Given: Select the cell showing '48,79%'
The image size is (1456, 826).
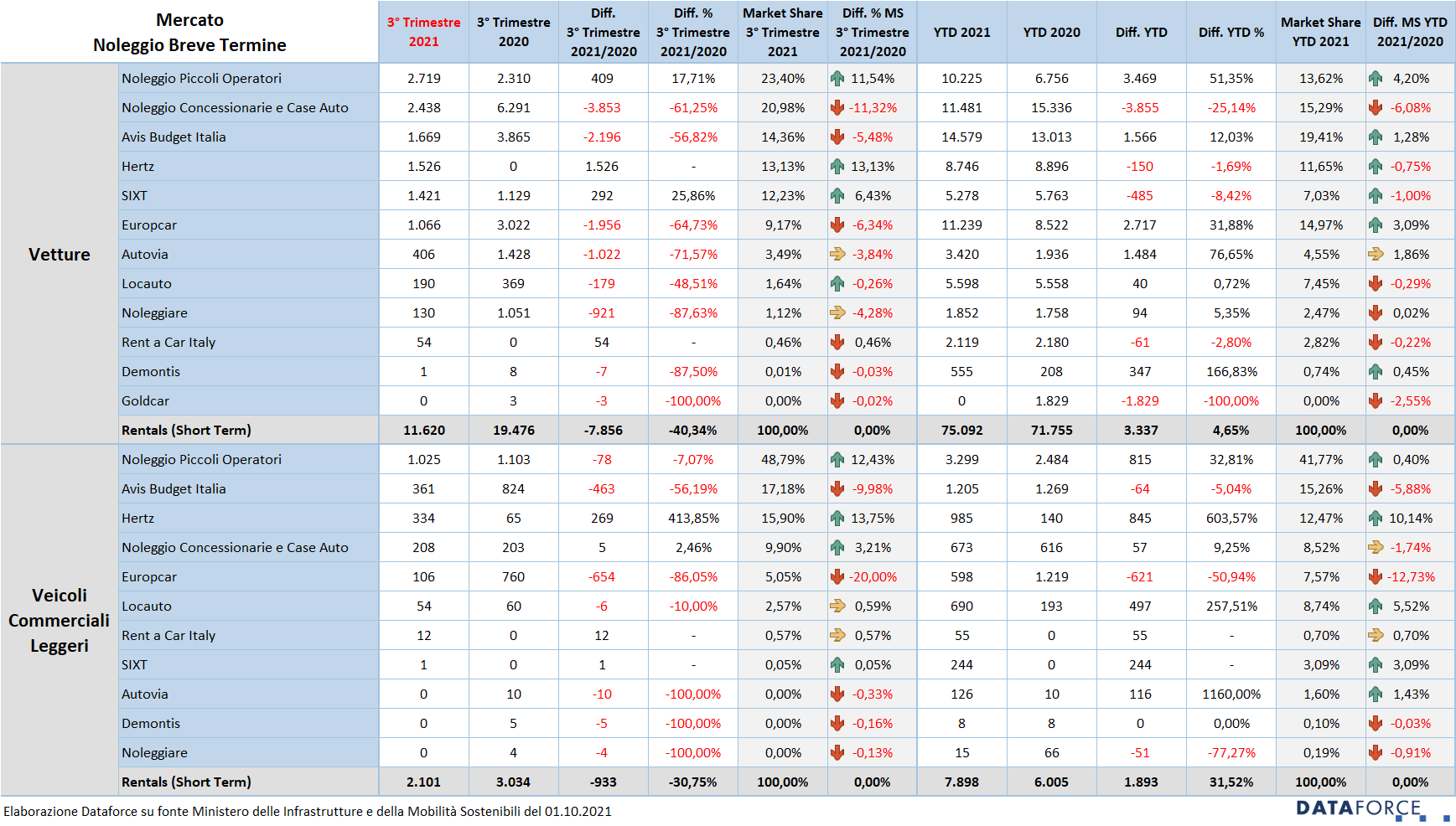Looking at the screenshot, I should pyautogui.click(x=782, y=460).
